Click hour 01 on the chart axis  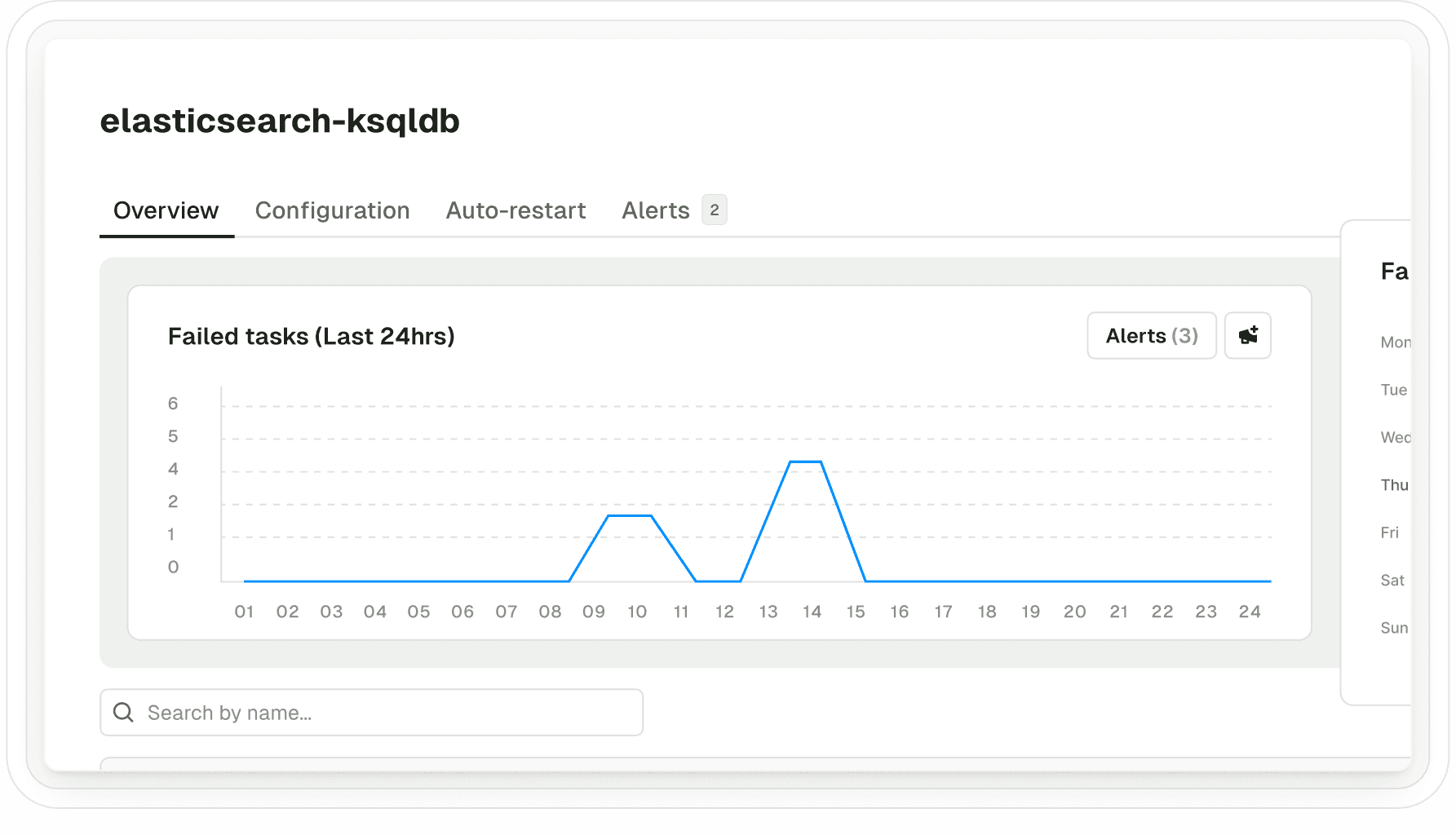[244, 612]
